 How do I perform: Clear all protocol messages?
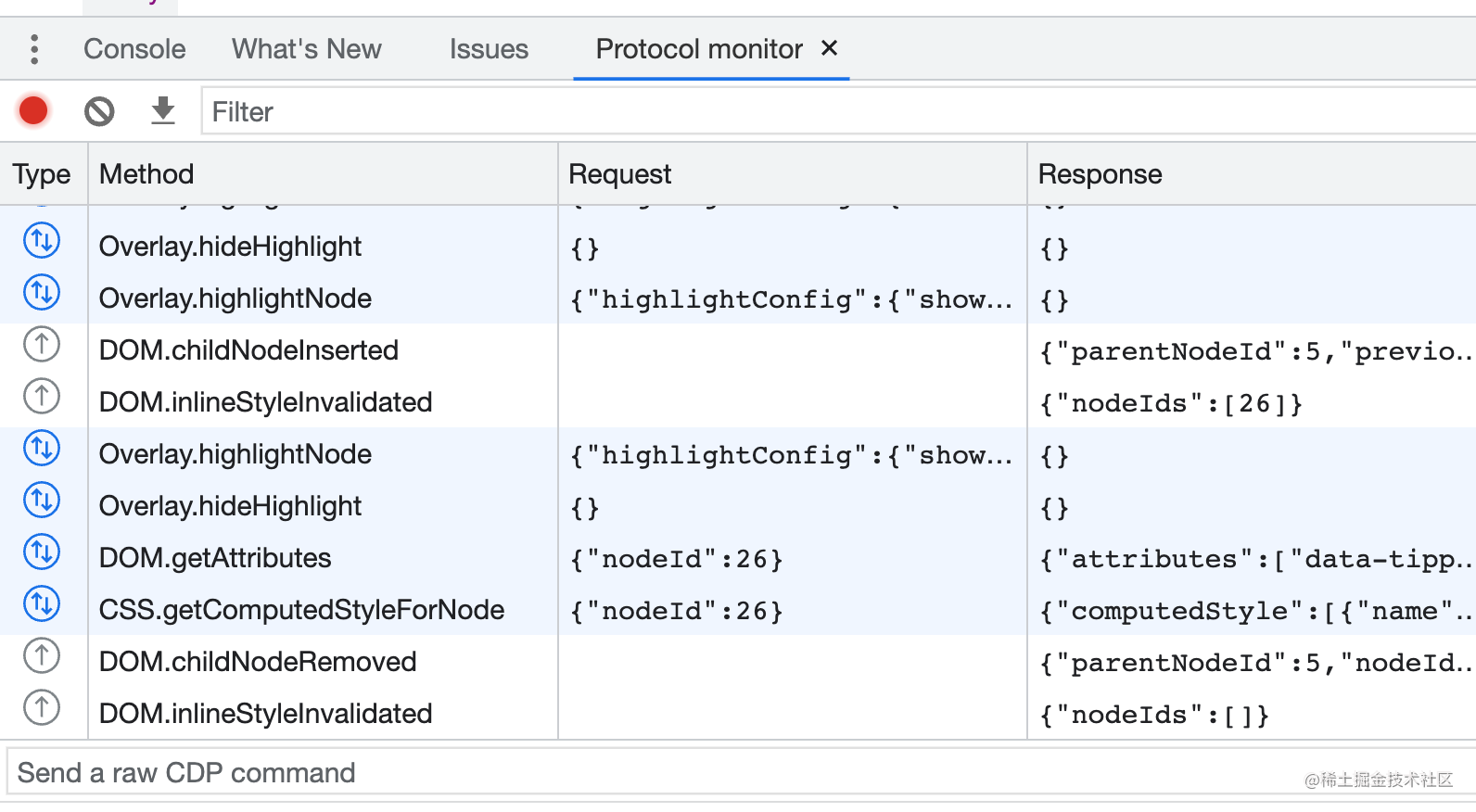coord(99,111)
